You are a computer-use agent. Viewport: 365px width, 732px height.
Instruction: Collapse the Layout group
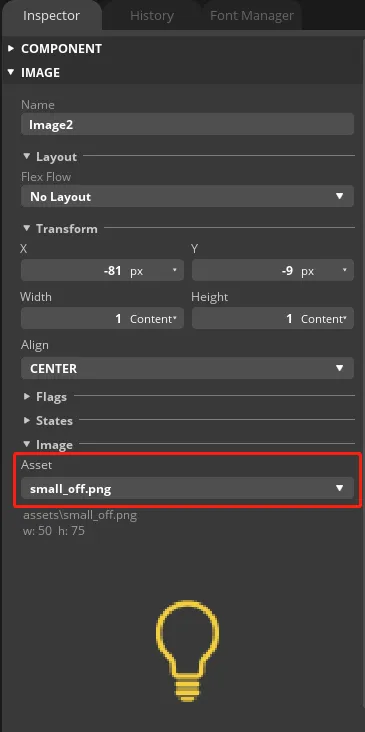pos(50,156)
